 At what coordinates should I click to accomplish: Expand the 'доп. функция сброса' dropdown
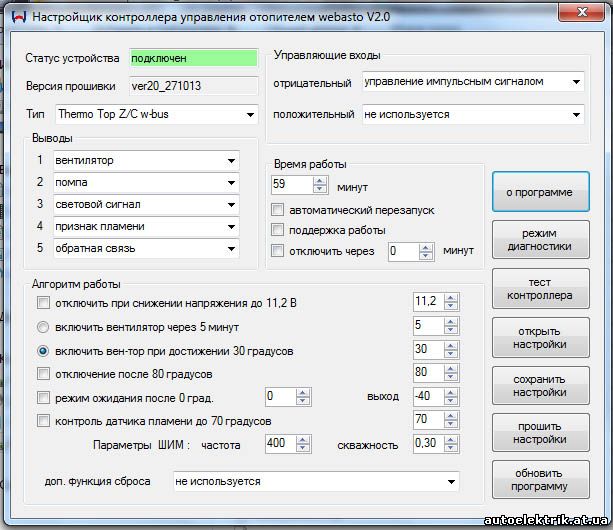pyautogui.click(x=451, y=482)
